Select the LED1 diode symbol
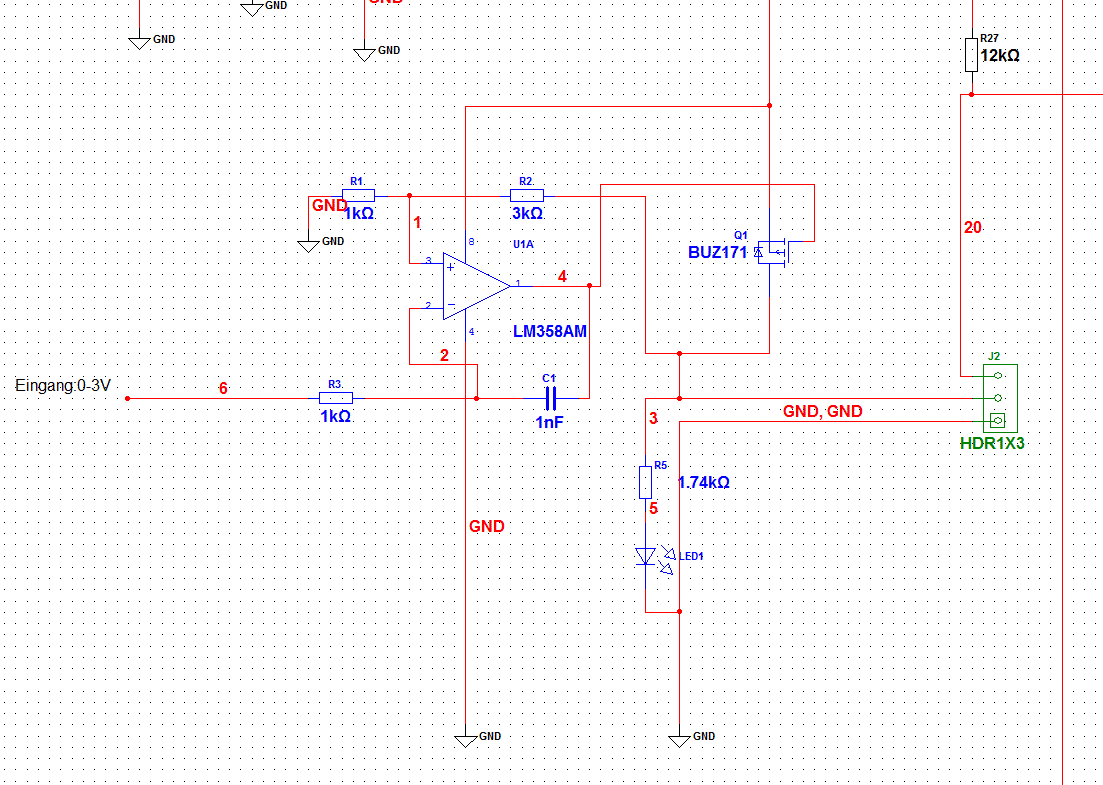Viewport: 1103px width, 785px height. [654, 557]
